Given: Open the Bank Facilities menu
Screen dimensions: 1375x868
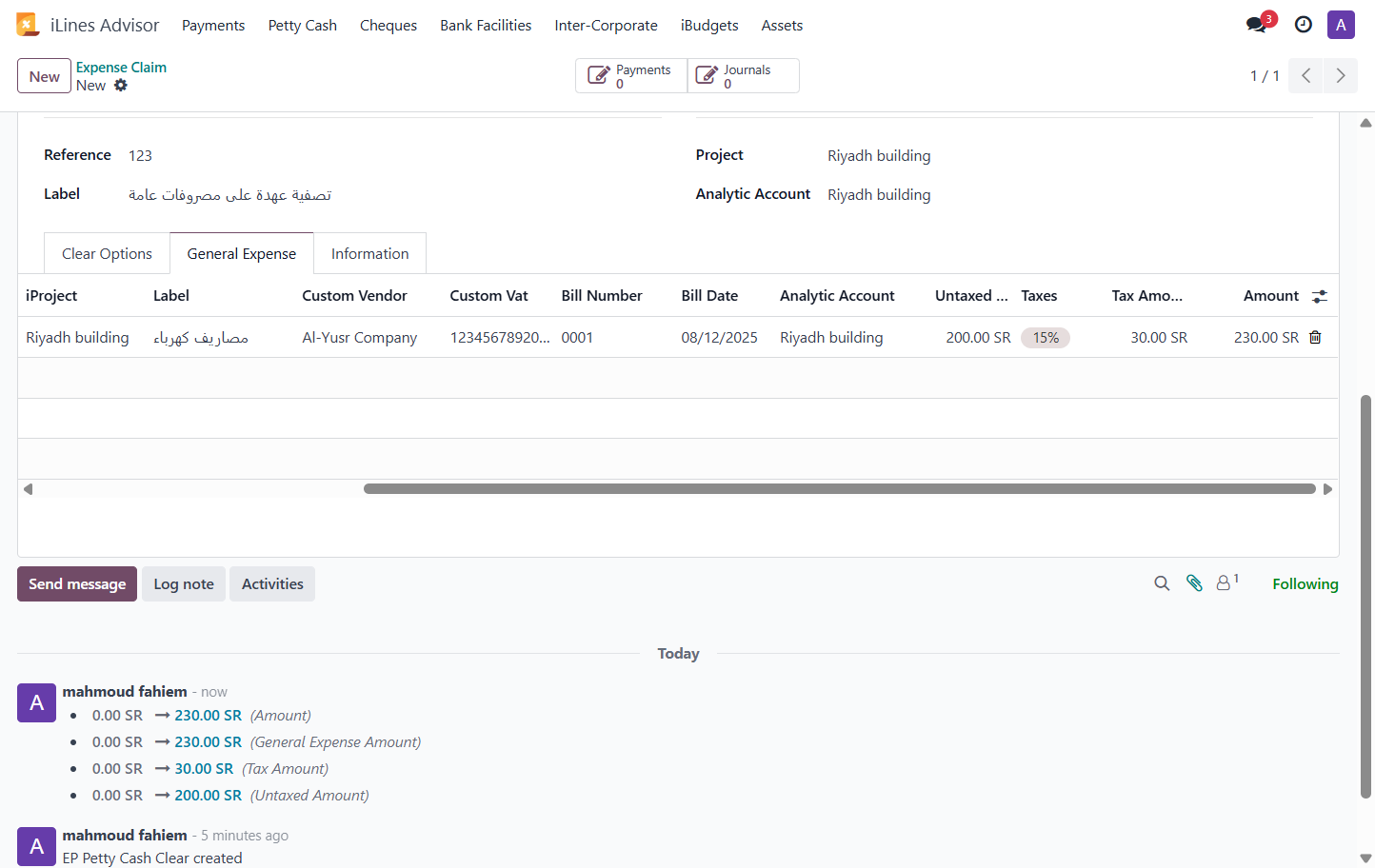Looking at the screenshot, I should tap(486, 26).
